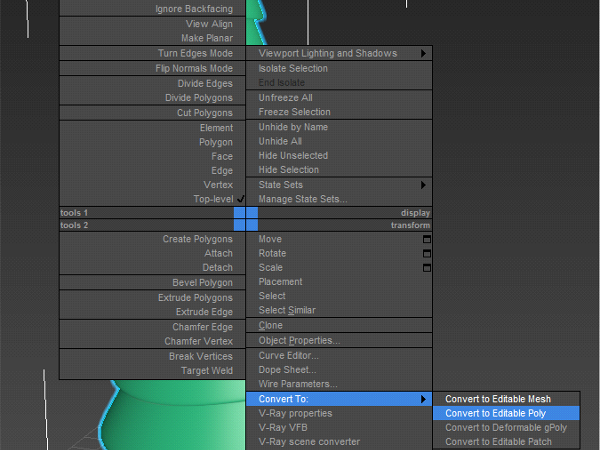The image size is (600, 450).
Task: Choose Select Similar
Action: 339,310
